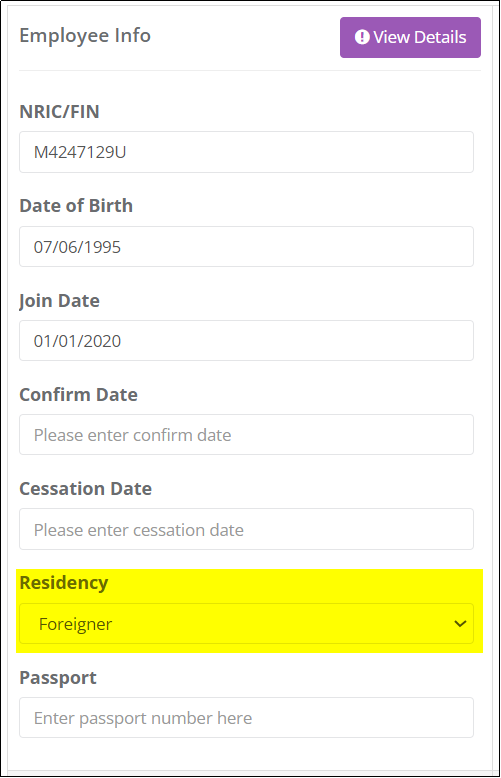501x778 pixels.
Task: Click the 01/01/2020 date value
Action: click(77, 341)
